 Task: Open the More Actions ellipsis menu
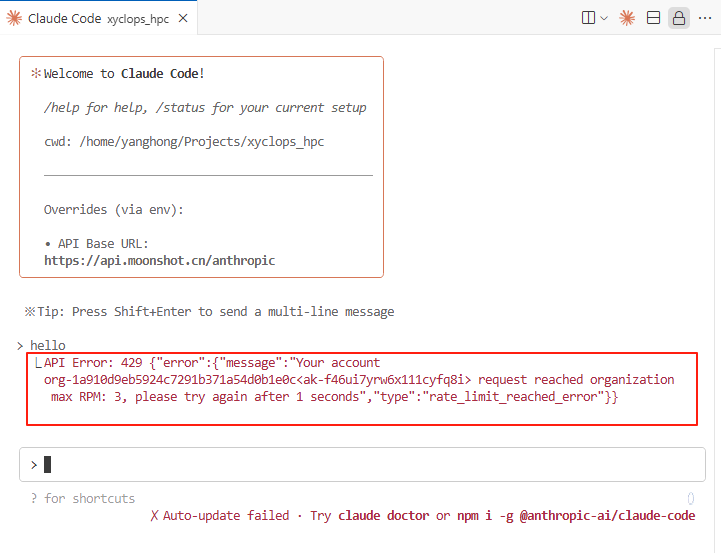pyautogui.click(x=704, y=18)
